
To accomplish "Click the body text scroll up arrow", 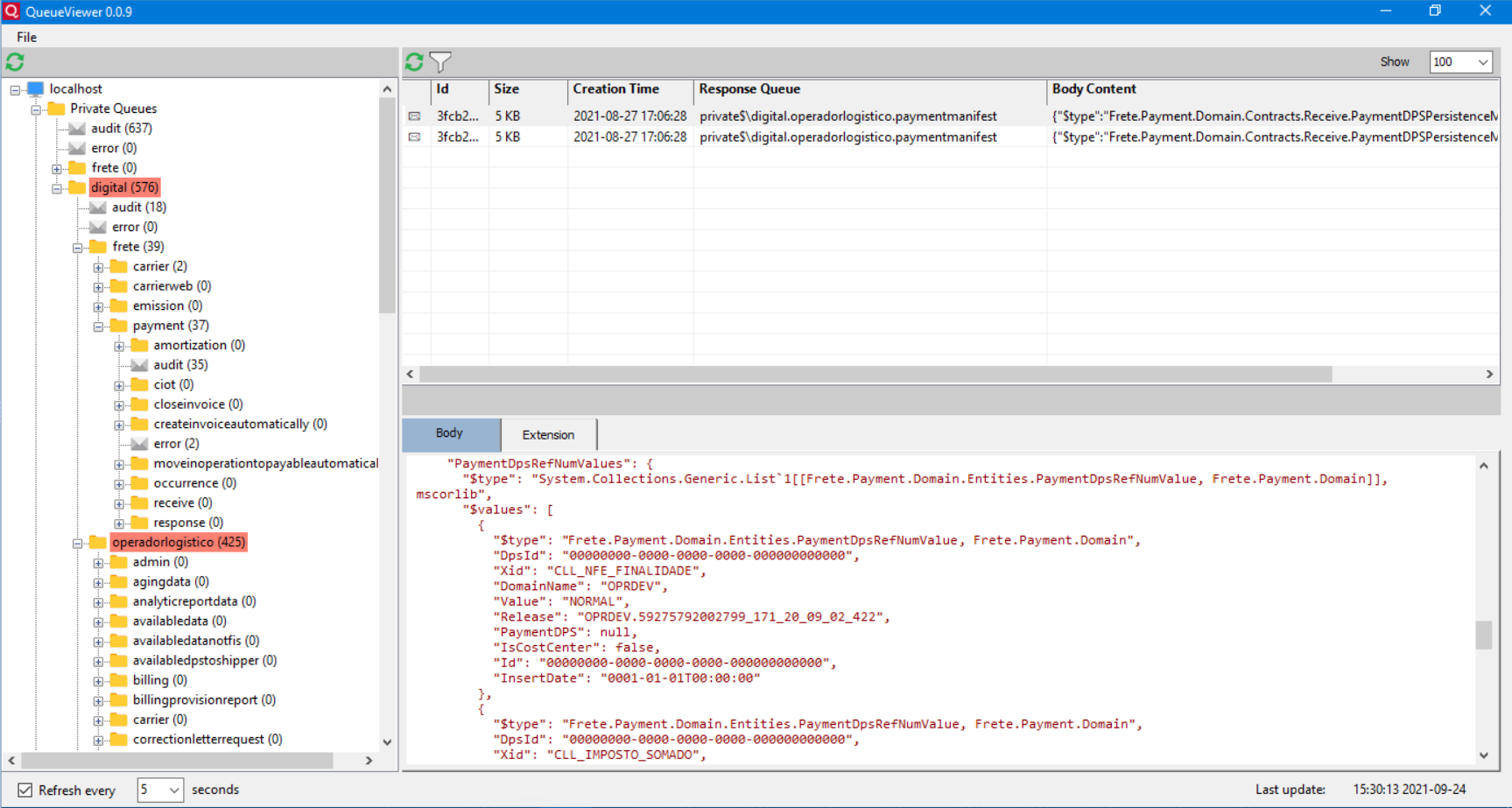I will coord(1483,466).
